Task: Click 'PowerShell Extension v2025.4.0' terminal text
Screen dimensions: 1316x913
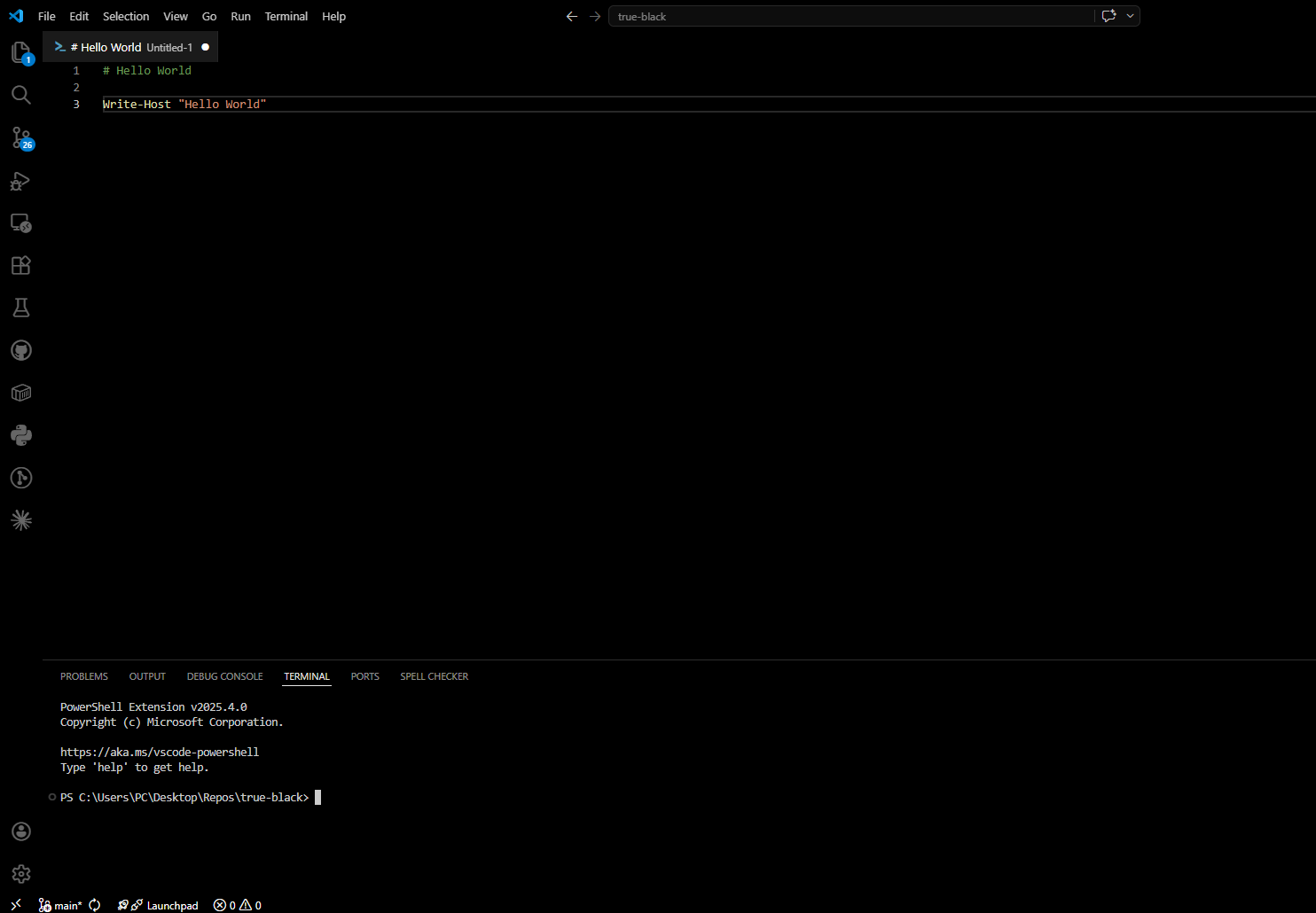Action: click(153, 706)
